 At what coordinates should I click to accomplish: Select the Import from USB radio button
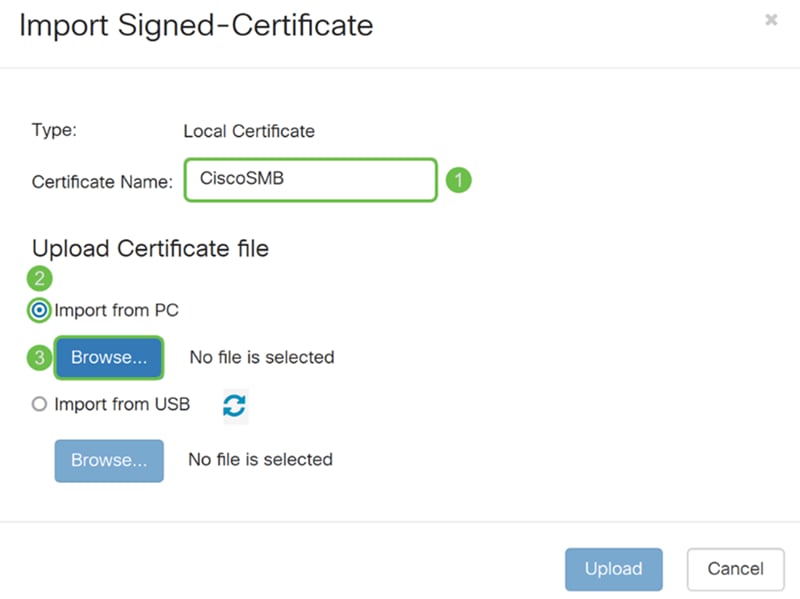pos(39,404)
